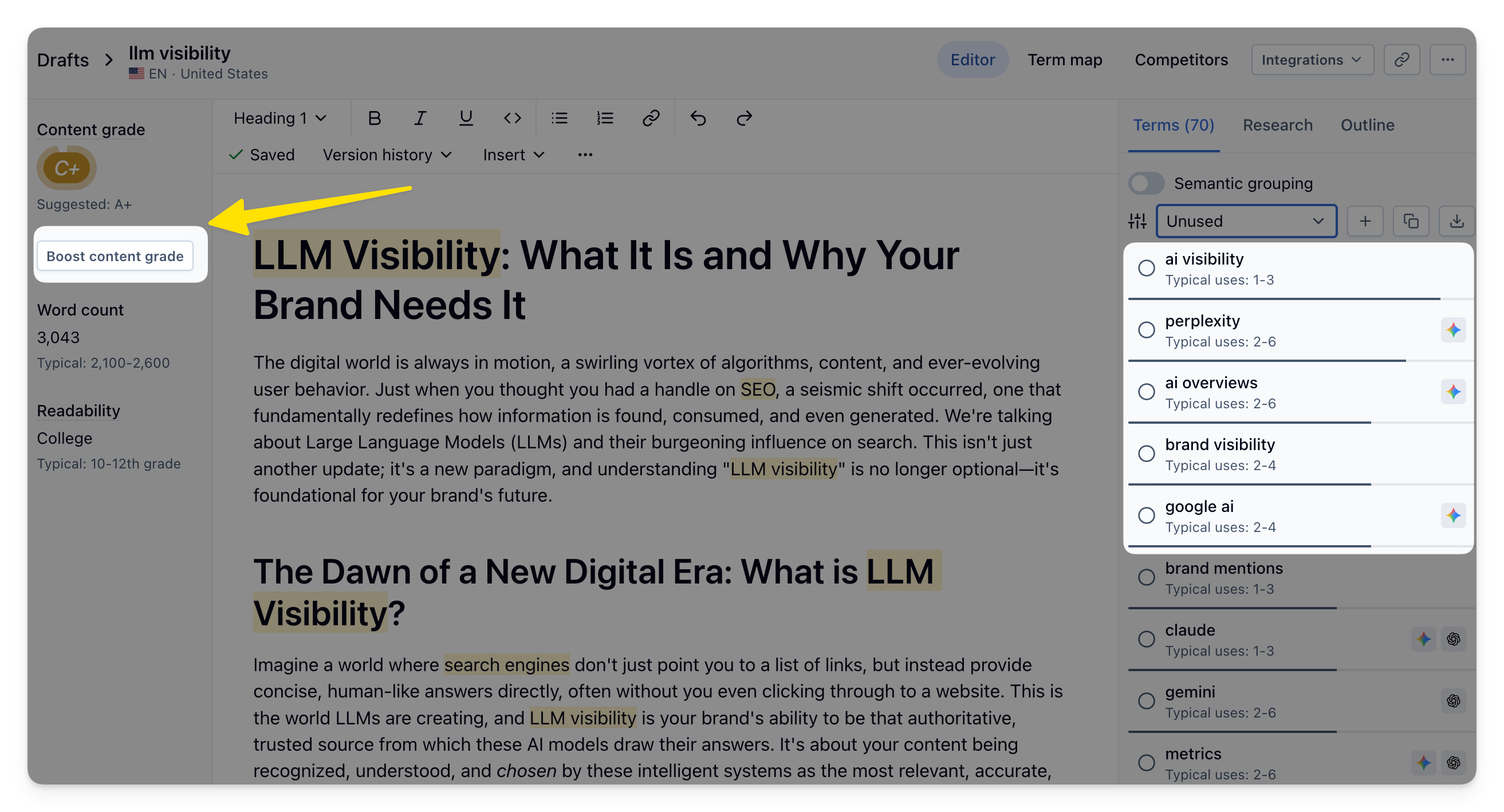The height and width of the screenshot is (812, 1504).
Task: Open the Version history dropdown
Action: (387, 155)
